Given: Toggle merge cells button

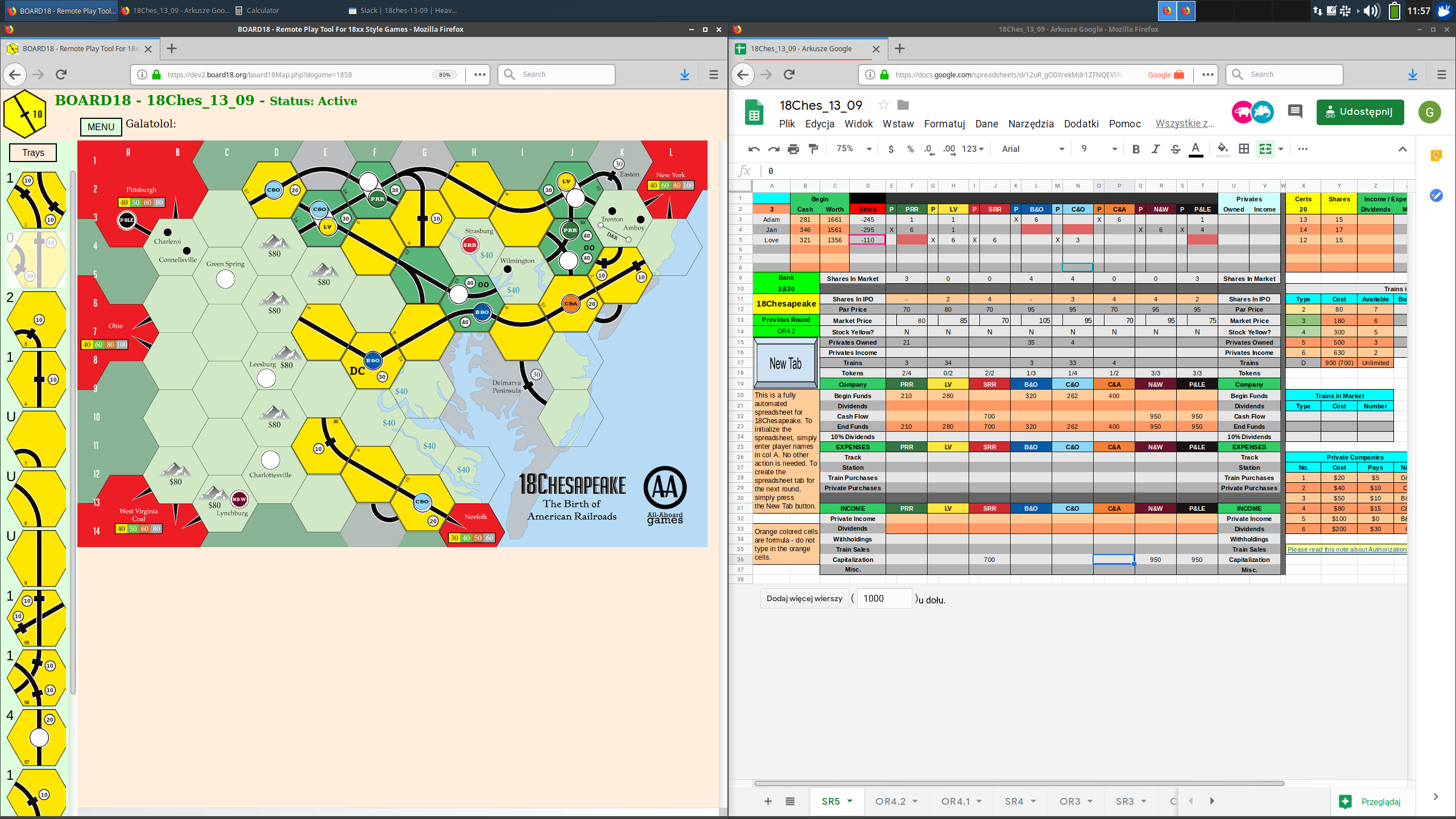Looking at the screenshot, I should [1265, 149].
